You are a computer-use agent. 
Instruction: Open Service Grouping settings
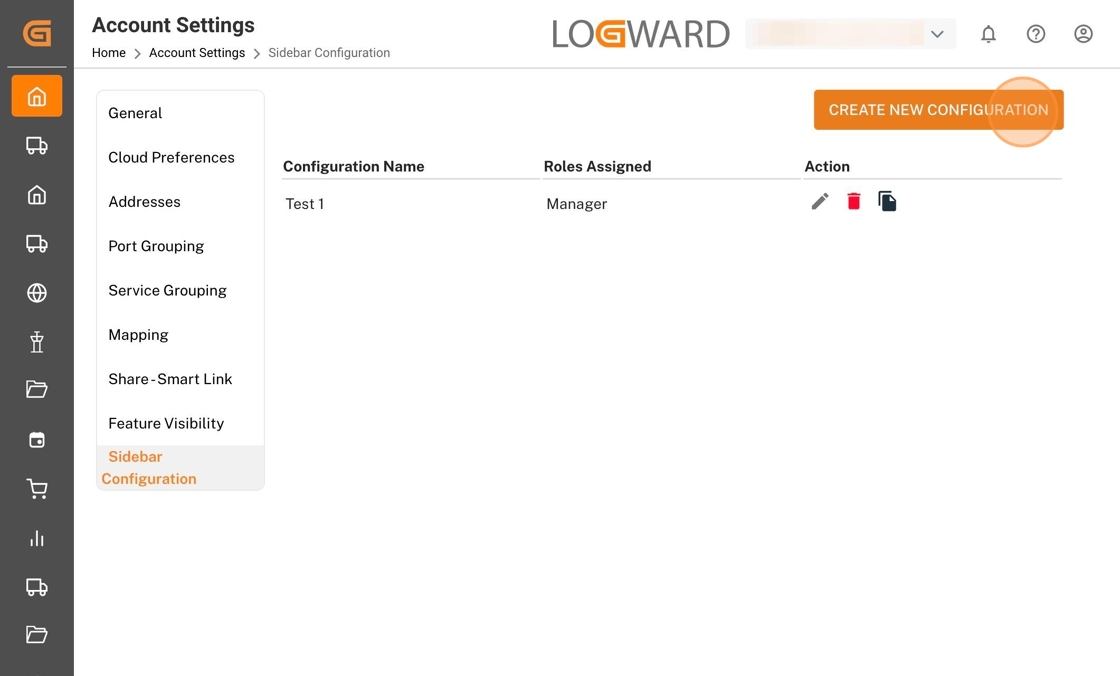[x=180, y=290]
